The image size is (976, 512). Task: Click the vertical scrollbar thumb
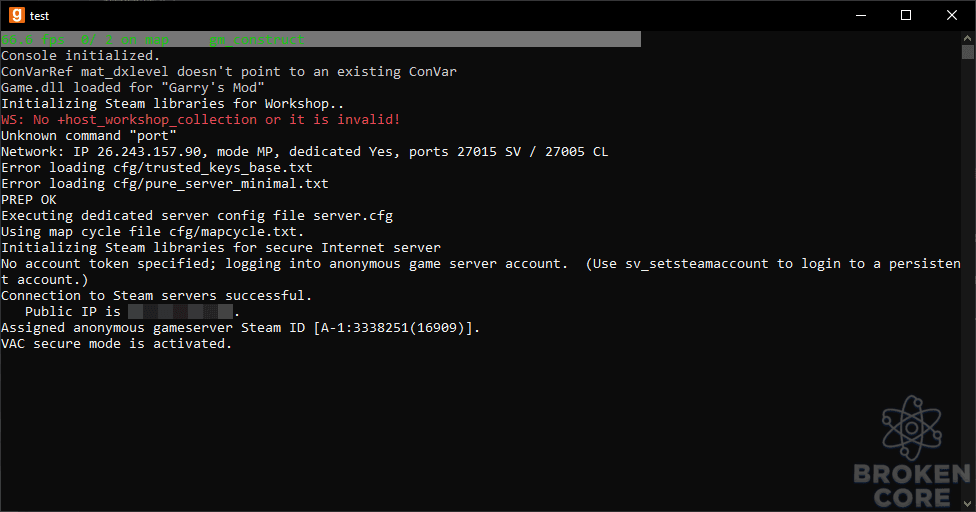tap(968, 52)
